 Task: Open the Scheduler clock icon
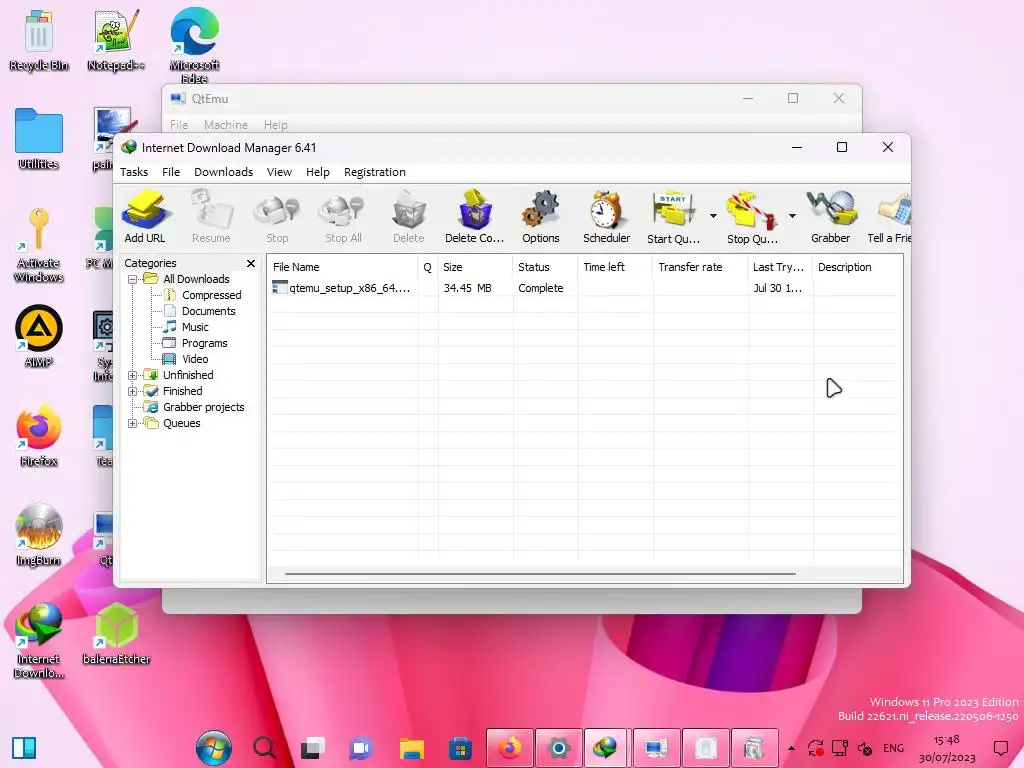[607, 217]
